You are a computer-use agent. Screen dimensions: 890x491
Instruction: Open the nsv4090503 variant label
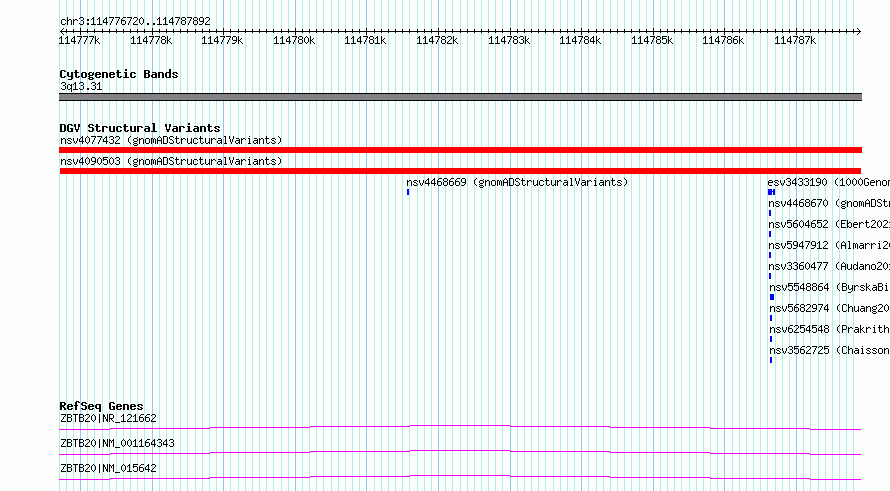pyautogui.click(x=171, y=161)
